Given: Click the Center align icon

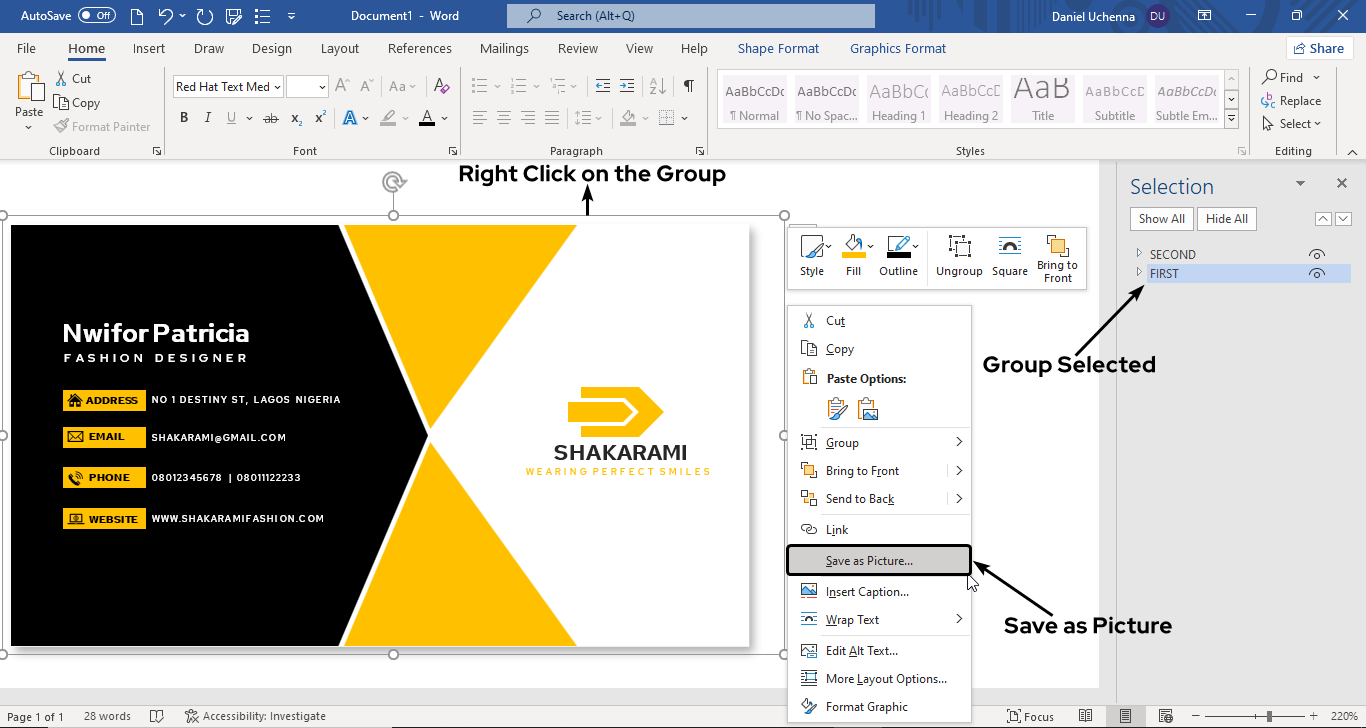Looking at the screenshot, I should [504, 118].
